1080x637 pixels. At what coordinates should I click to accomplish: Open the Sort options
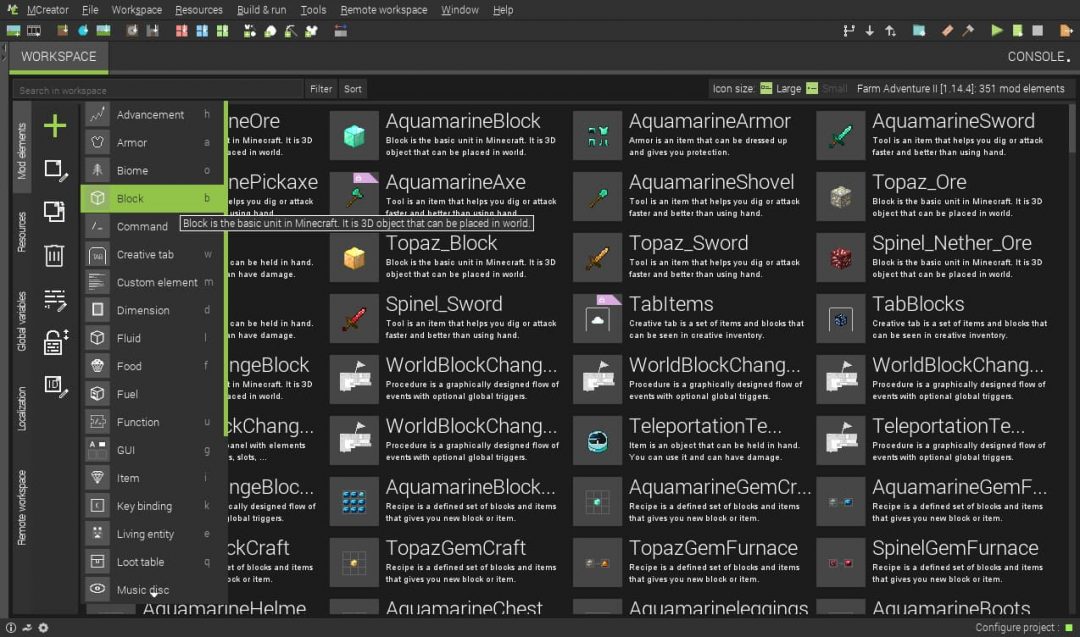point(352,88)
